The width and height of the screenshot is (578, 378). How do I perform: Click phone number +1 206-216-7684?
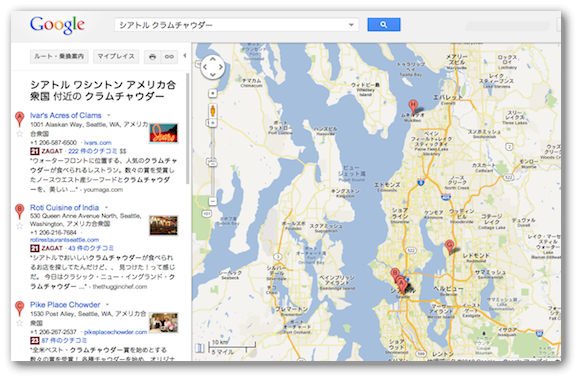coord(53,232)
